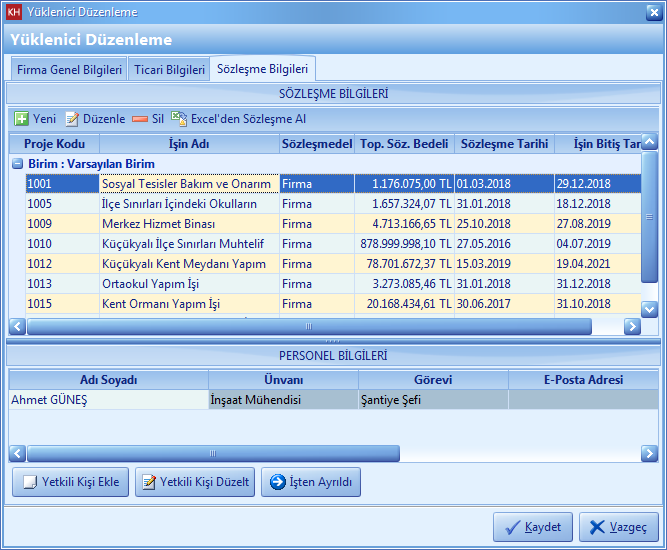667x550 pixels.
Task: Sort by Proje Kodu column header
Action: click(x=54, y=144)
